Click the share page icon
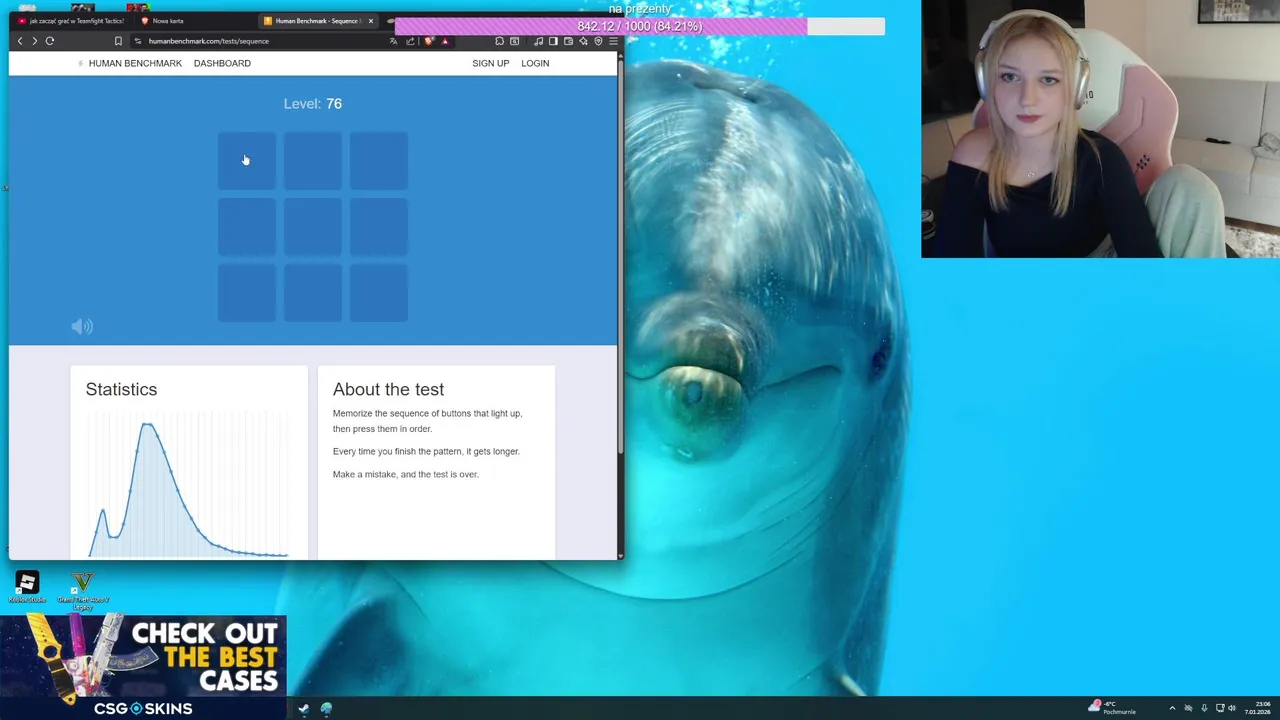The image size is (1280, 720). 410,41
